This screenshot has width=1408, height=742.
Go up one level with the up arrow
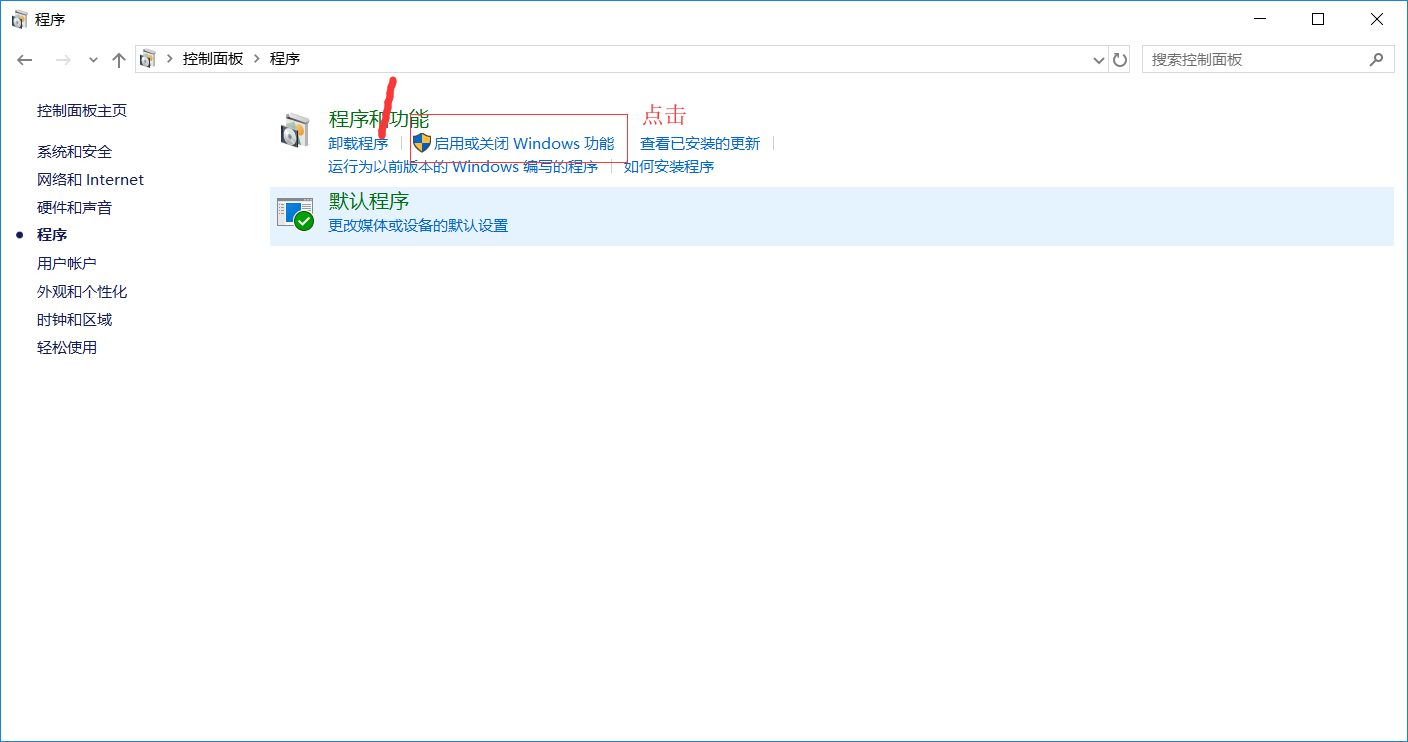pyautogui.click(x=119, y=60)
